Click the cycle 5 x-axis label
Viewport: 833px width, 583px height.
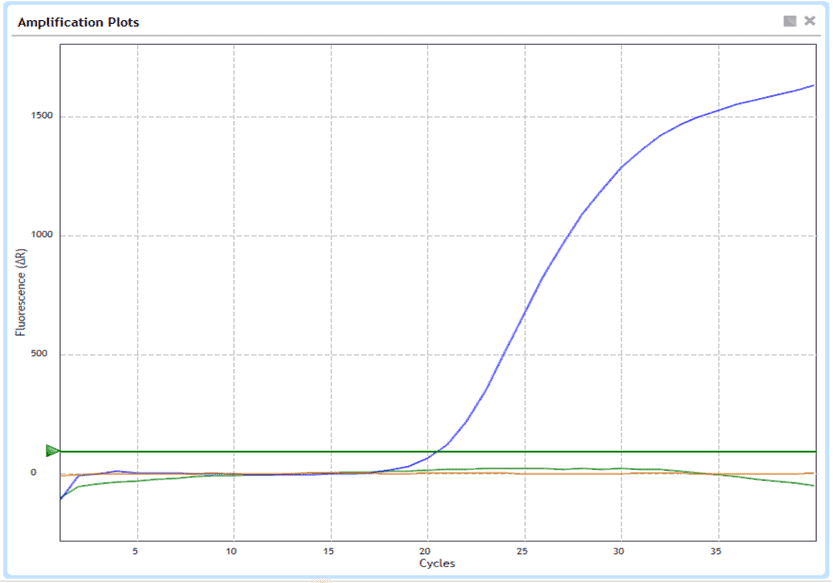coord(135,550)
